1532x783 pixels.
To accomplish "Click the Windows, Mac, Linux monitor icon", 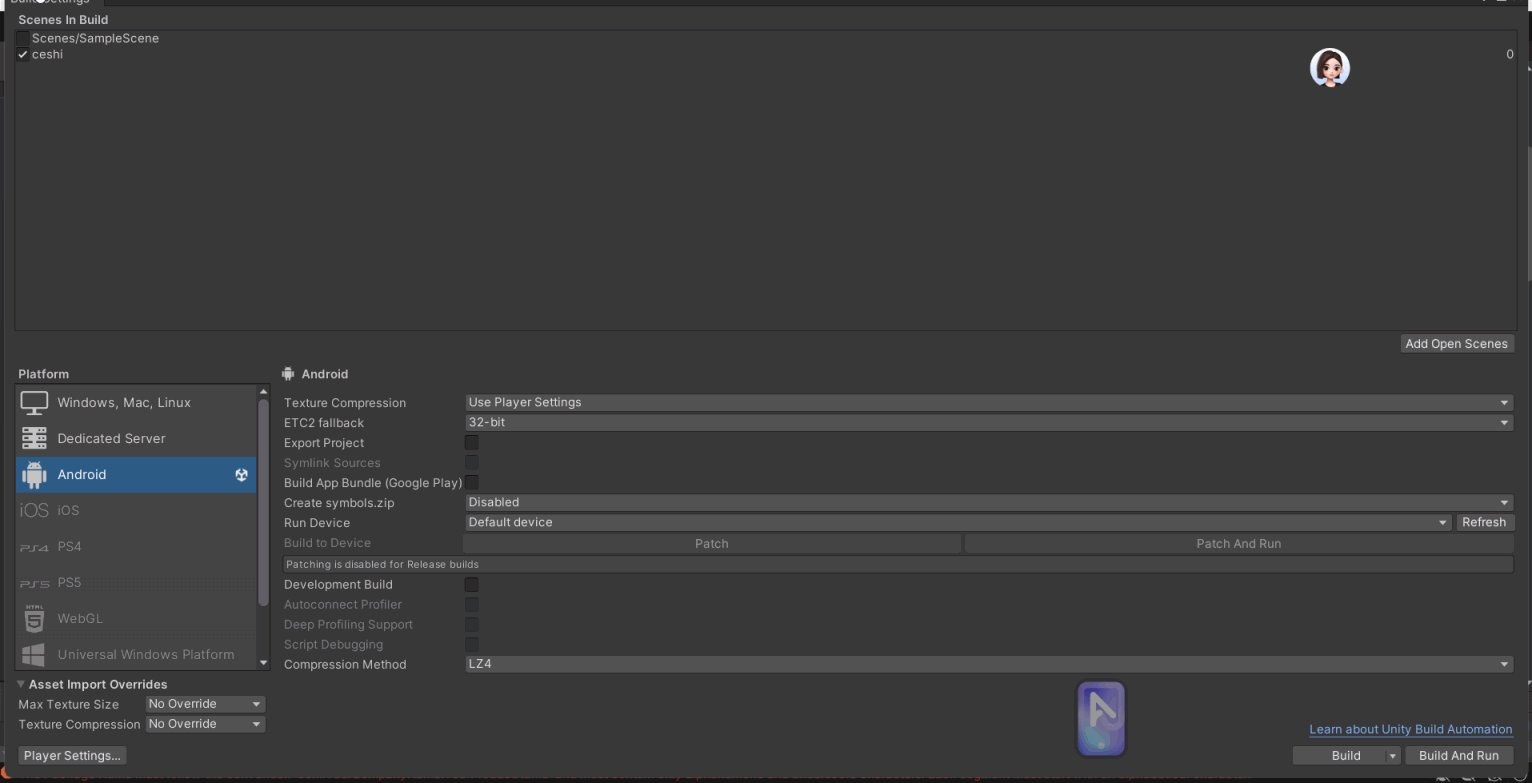I will point(34,403).
